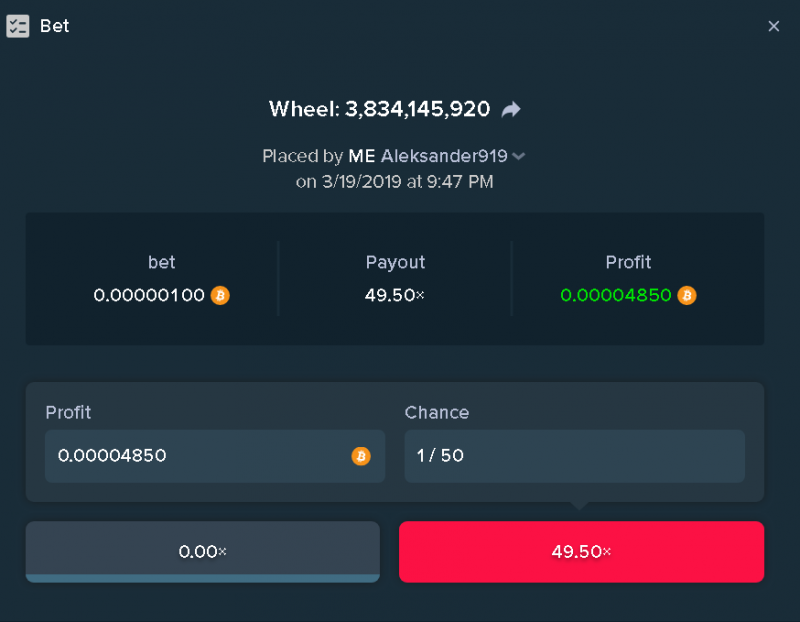Select the 0.00× multiplier segment
The image size is (800, 622).
203,552
